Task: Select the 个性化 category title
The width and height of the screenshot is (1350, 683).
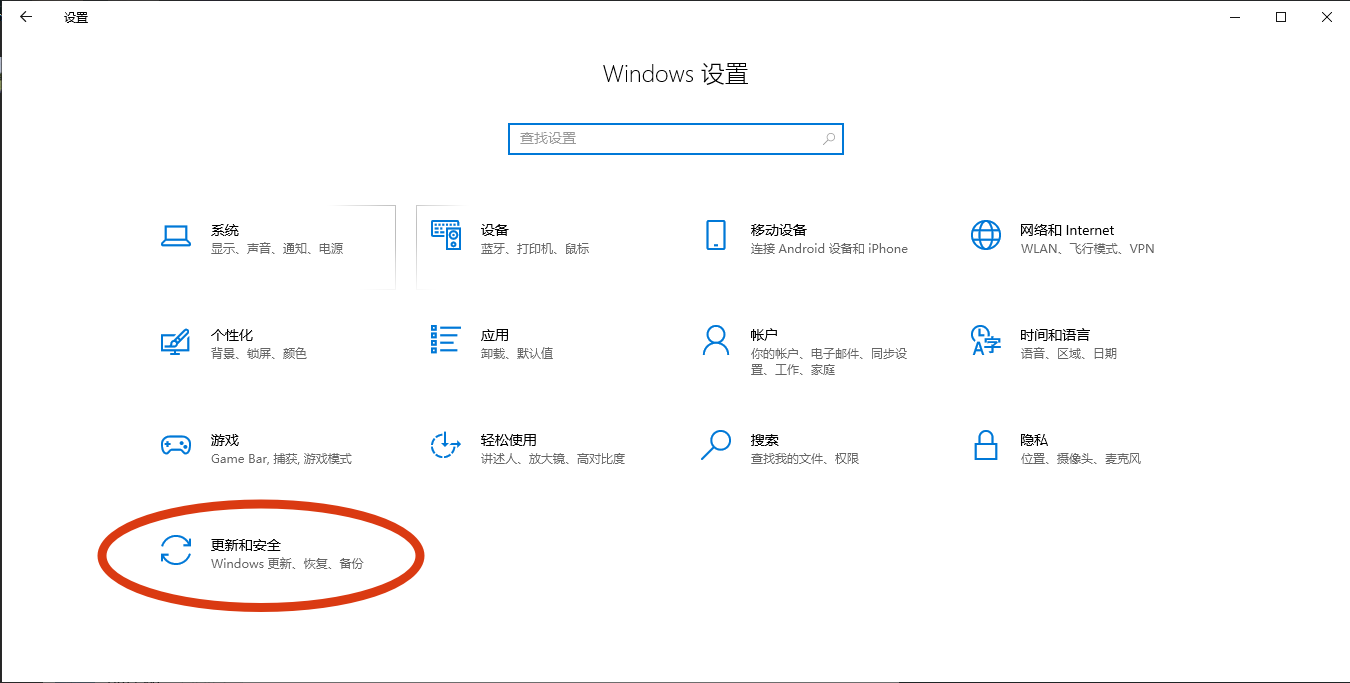Action: click(232, 335)
